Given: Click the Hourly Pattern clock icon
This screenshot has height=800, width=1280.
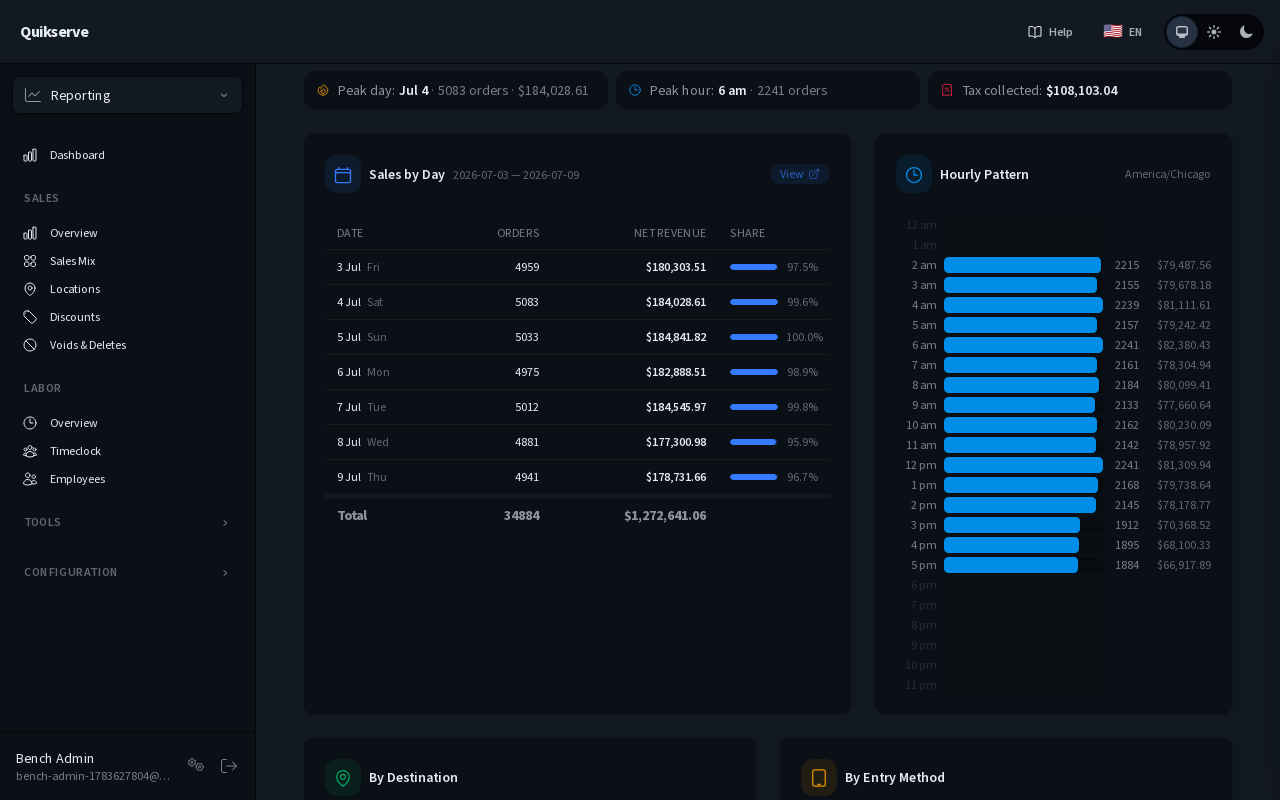Looking at the screenshot, I should (914, 174).
